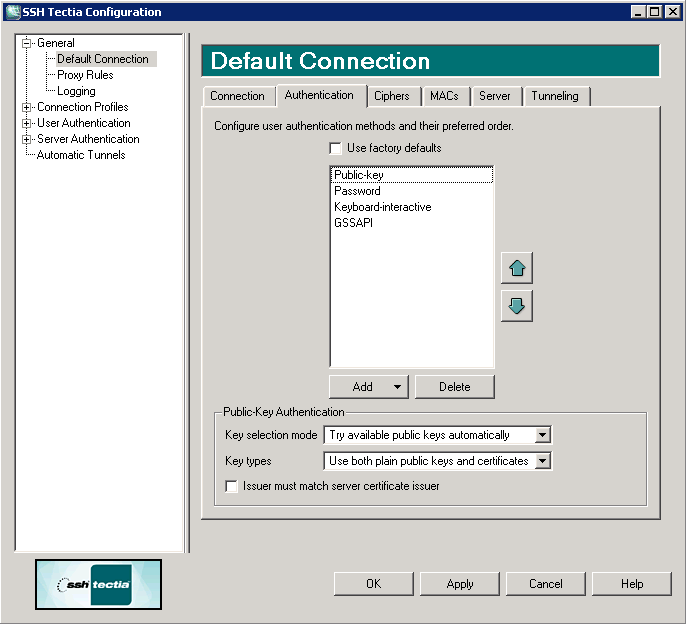
Task: Select User Authentication tree label
Action: point(84,123)
